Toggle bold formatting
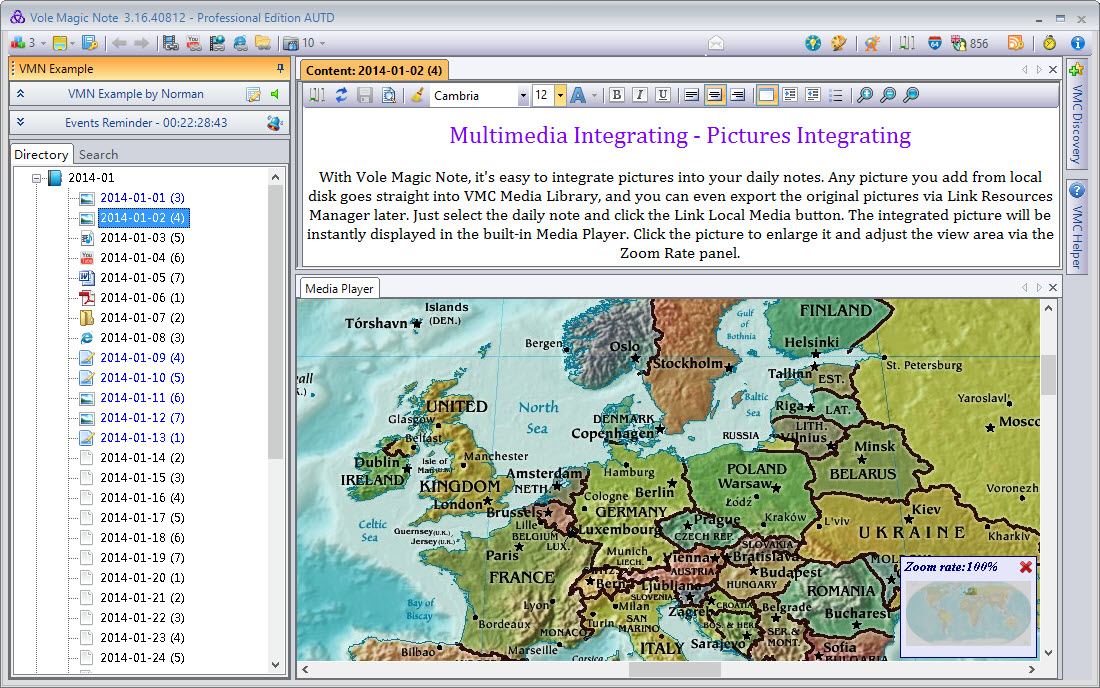The image size is (1100, 688). pyautogui.click(x=617, y=95)
